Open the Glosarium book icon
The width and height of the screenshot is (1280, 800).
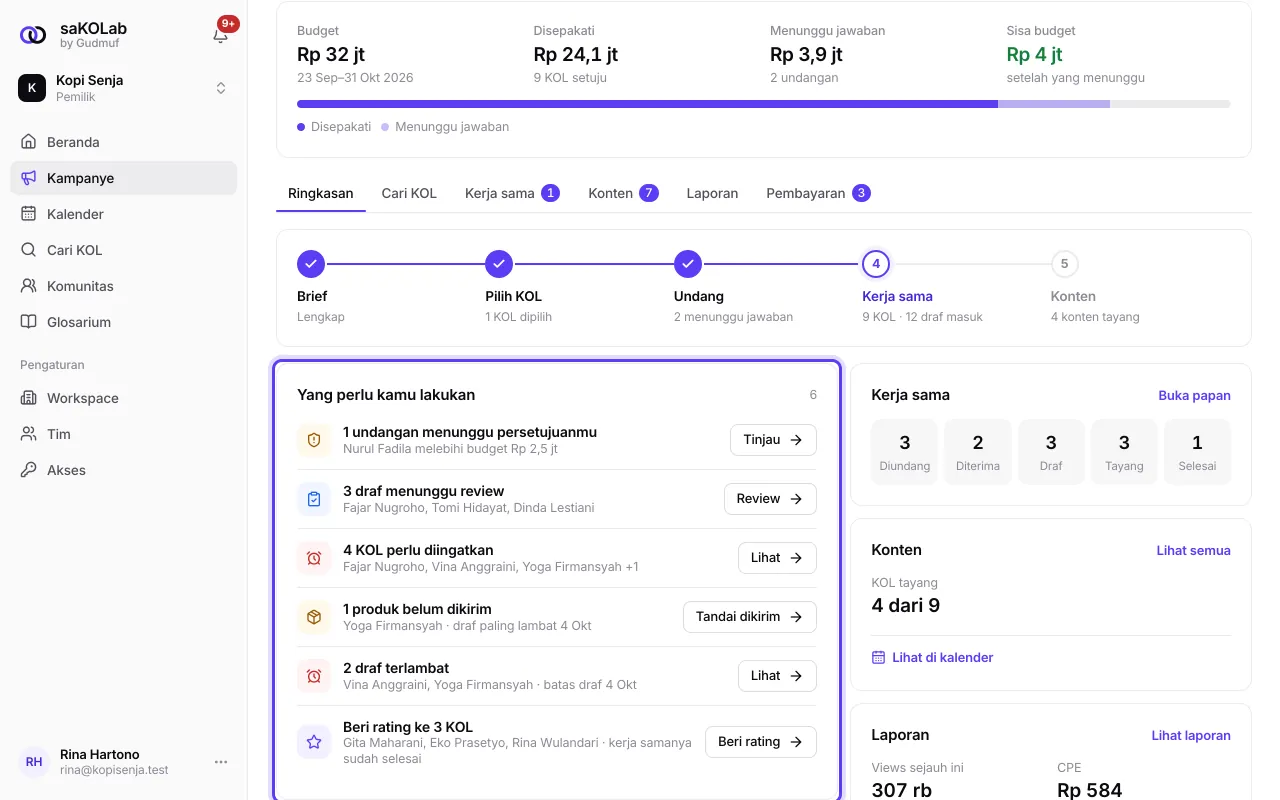click(29, 322)
